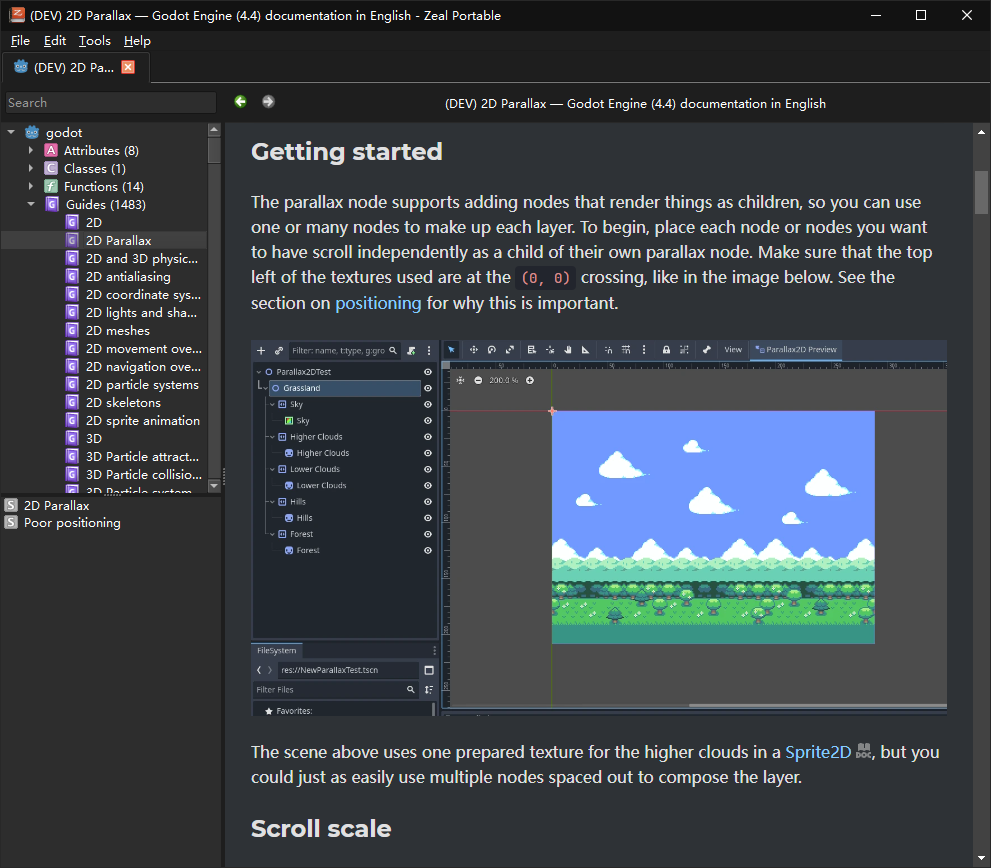Open the 2D particle systems guide
991x868 pixels.
pos(142,384)
